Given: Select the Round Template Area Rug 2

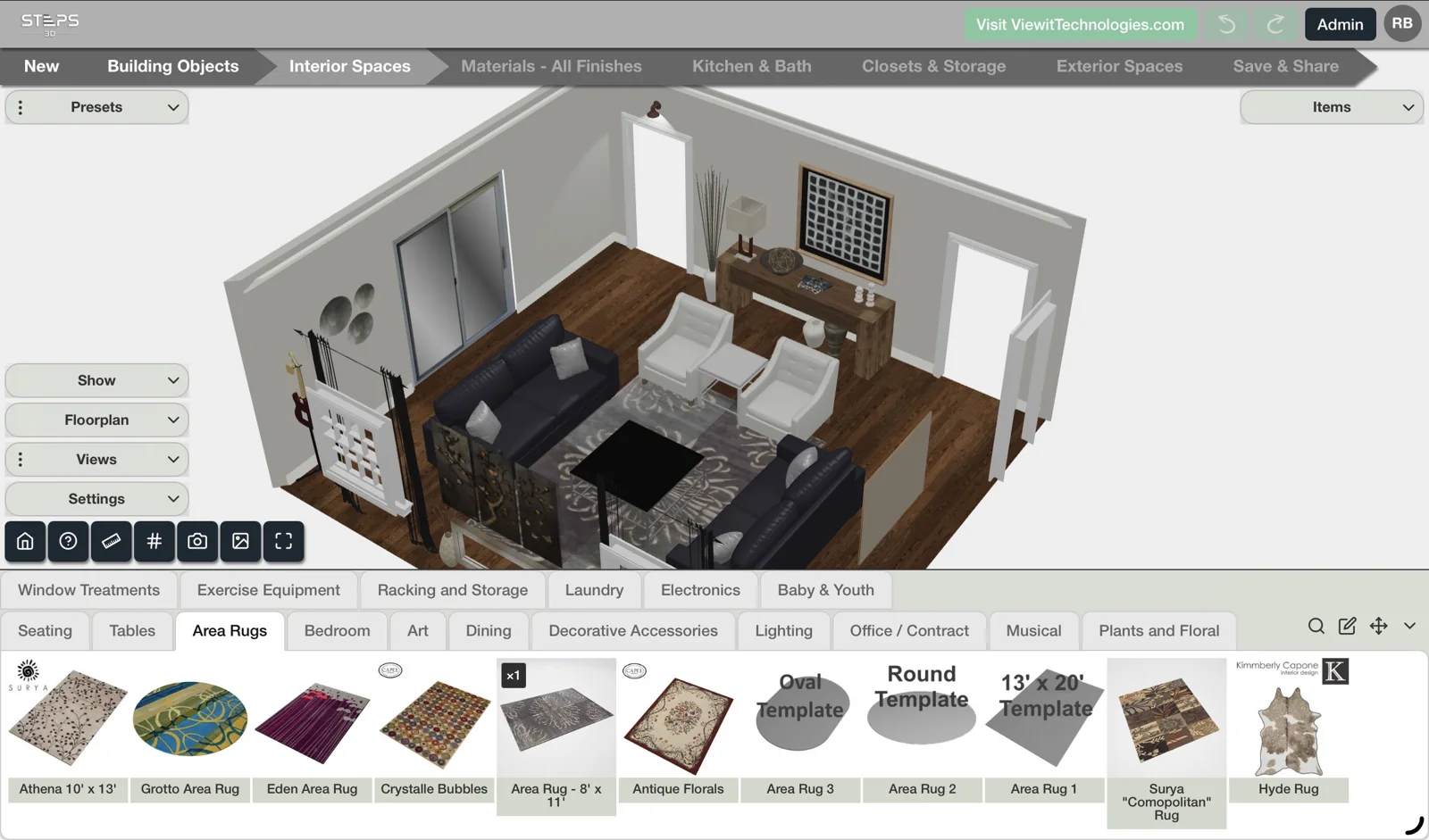Looking at the screenshot, I should pos(923,730).
